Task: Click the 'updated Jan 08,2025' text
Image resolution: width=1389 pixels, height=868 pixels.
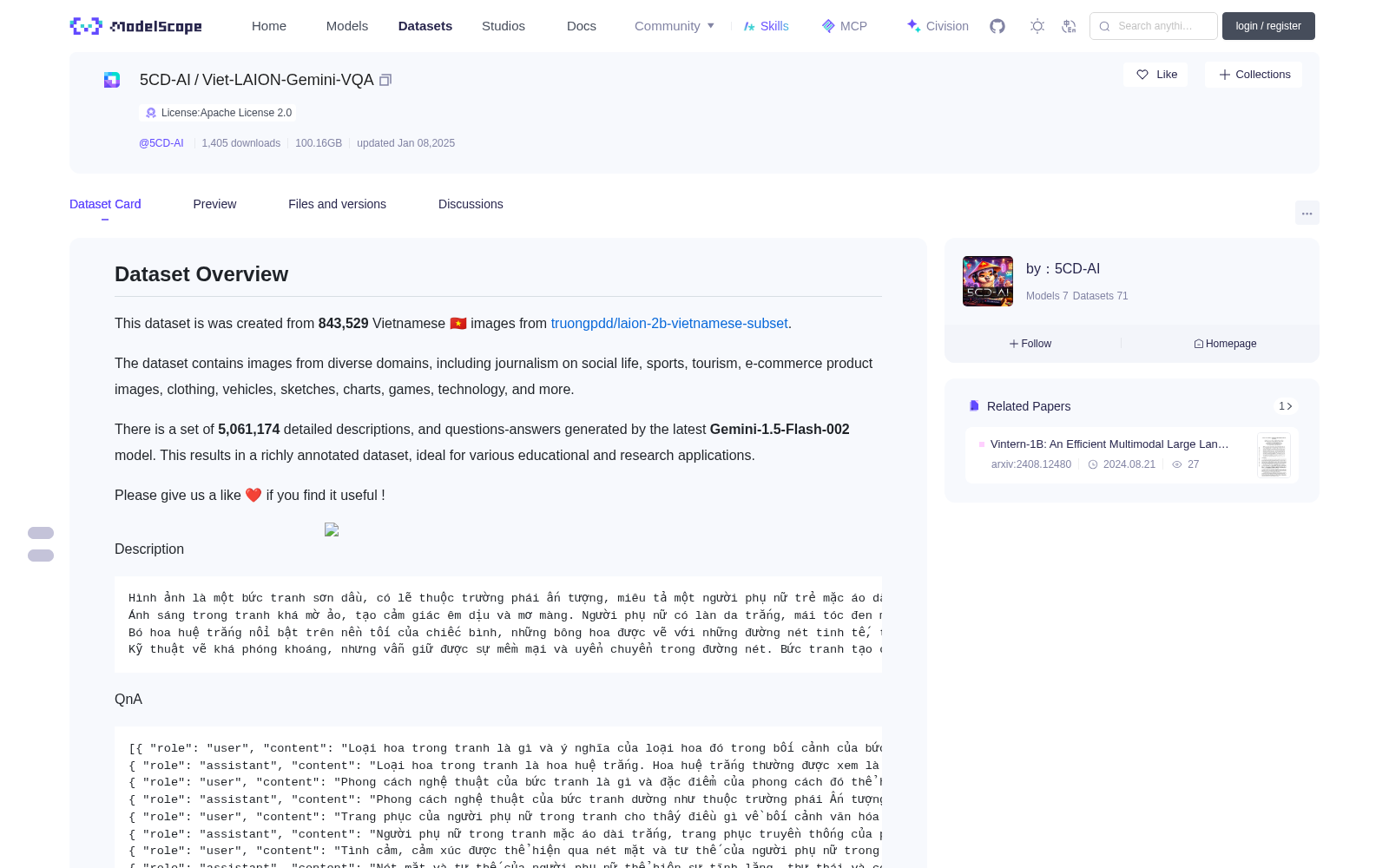Action: pos(405,143)
